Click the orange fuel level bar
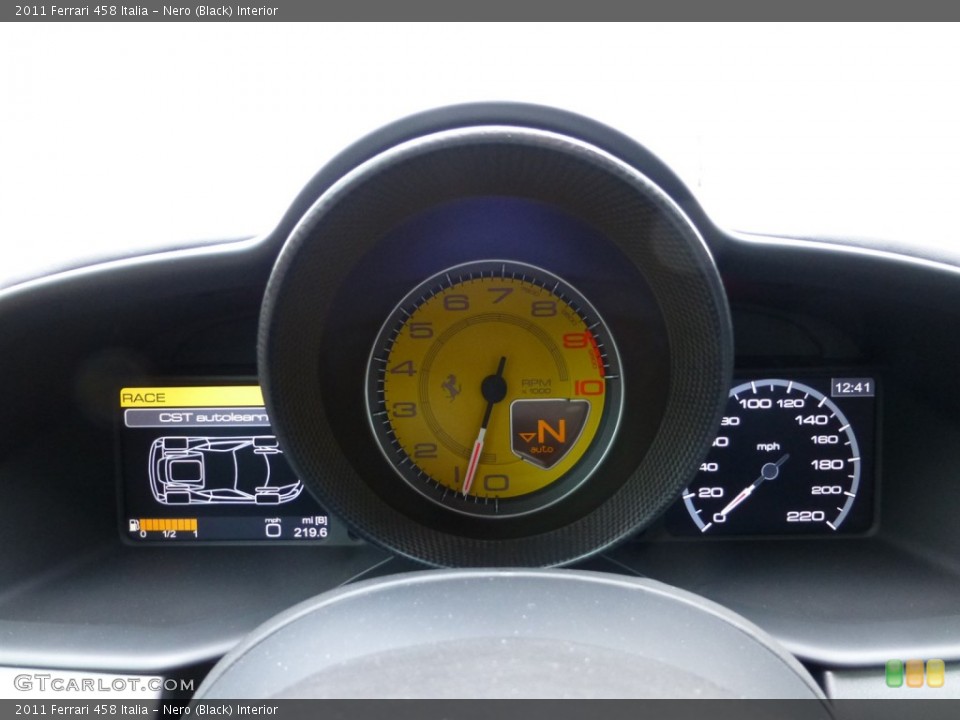This screenshot has width=960, height=720. point(168,525)
